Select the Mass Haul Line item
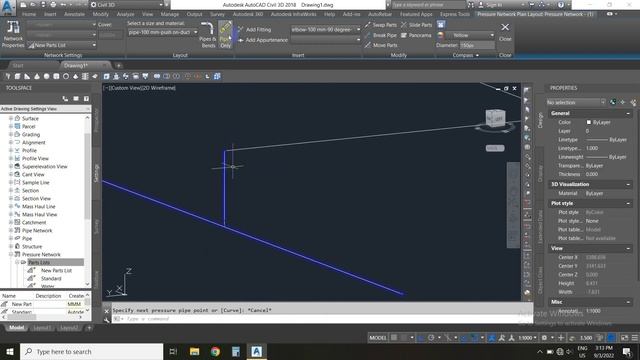 (38, 207)
